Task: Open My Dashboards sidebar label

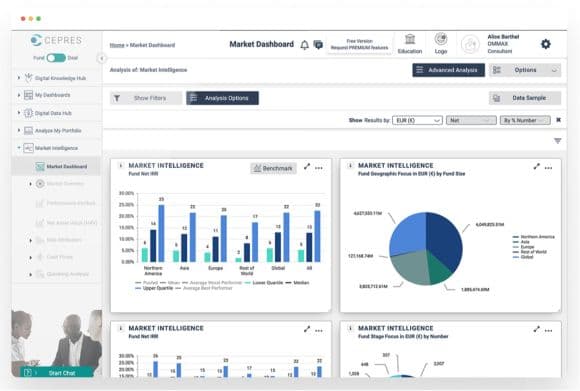Action: [x=52, y=95]
